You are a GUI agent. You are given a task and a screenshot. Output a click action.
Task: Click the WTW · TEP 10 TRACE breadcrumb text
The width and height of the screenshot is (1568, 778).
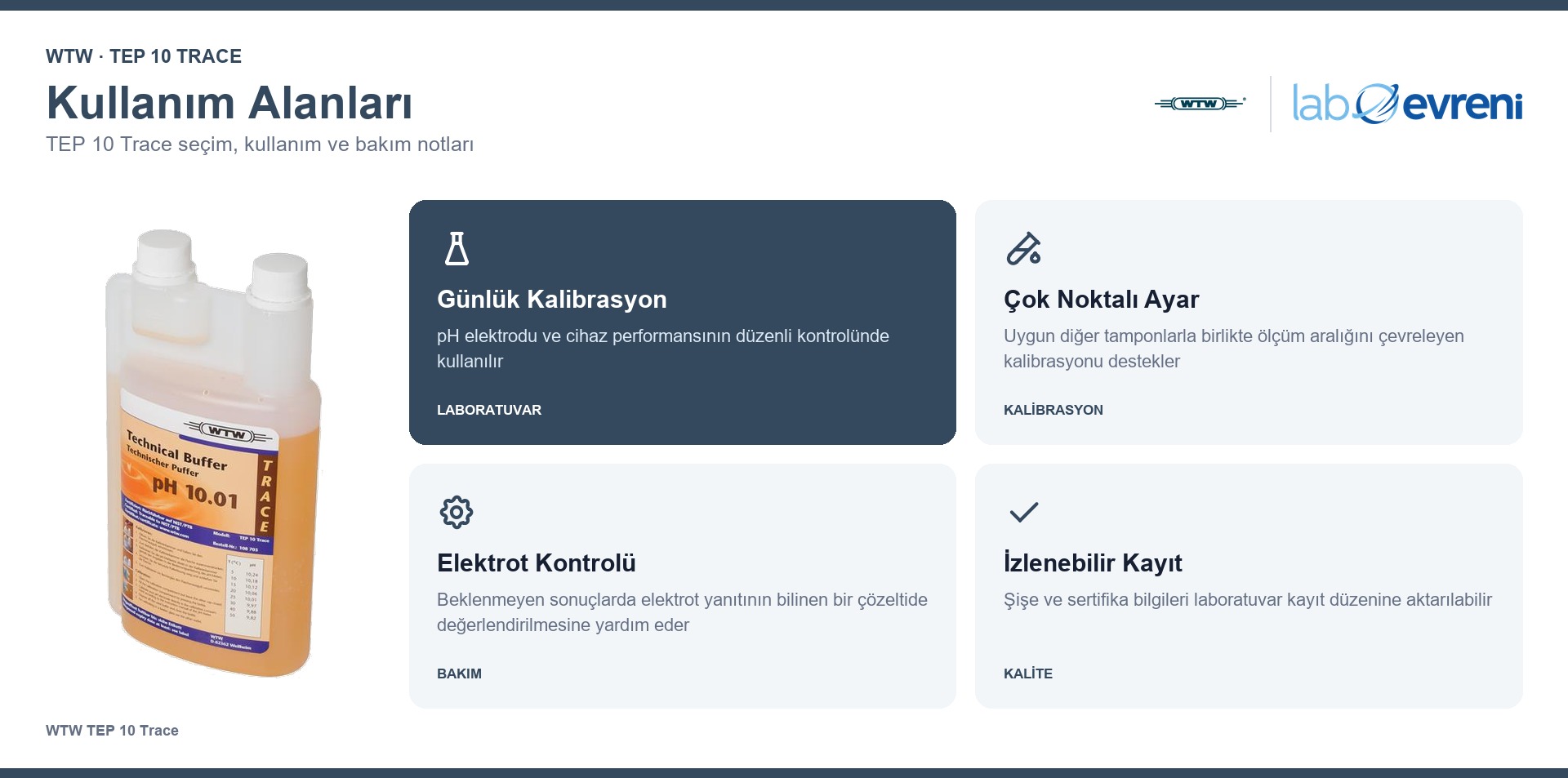[x=144, y=56]
